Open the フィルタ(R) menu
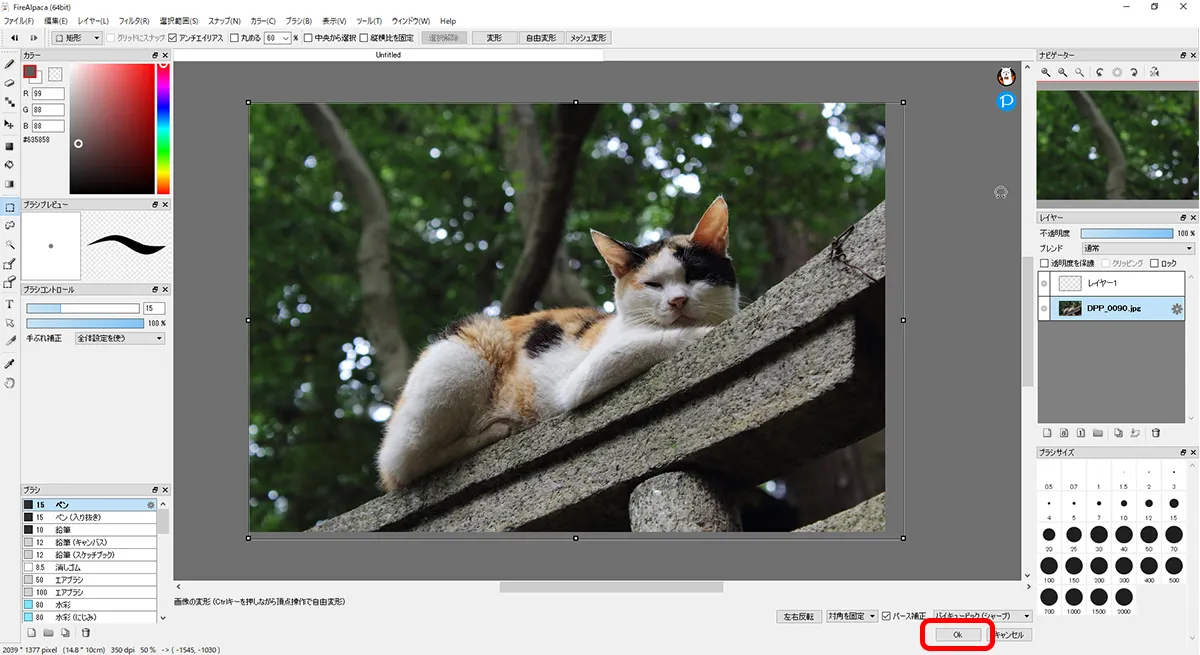 pos(134,21)
